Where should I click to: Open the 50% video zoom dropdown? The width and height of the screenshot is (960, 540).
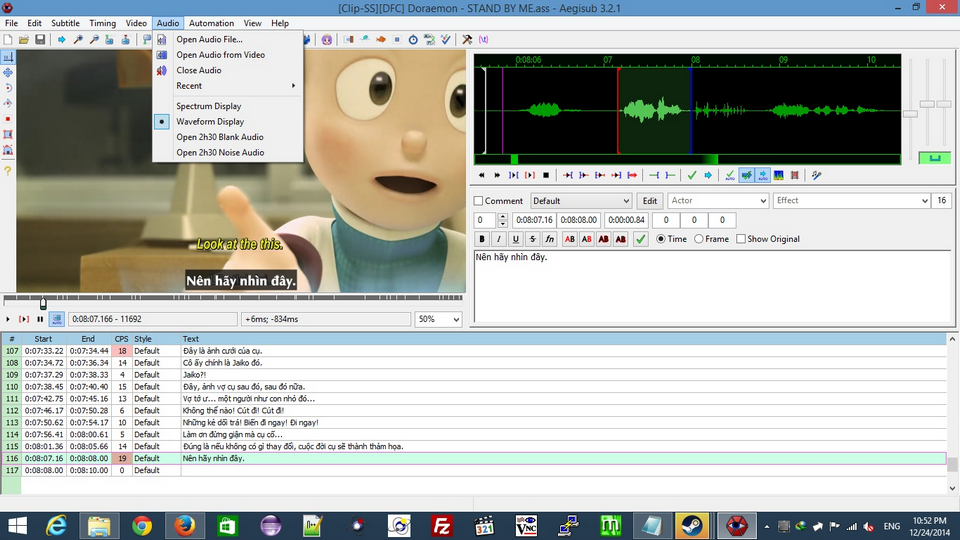tap(439, 319)
